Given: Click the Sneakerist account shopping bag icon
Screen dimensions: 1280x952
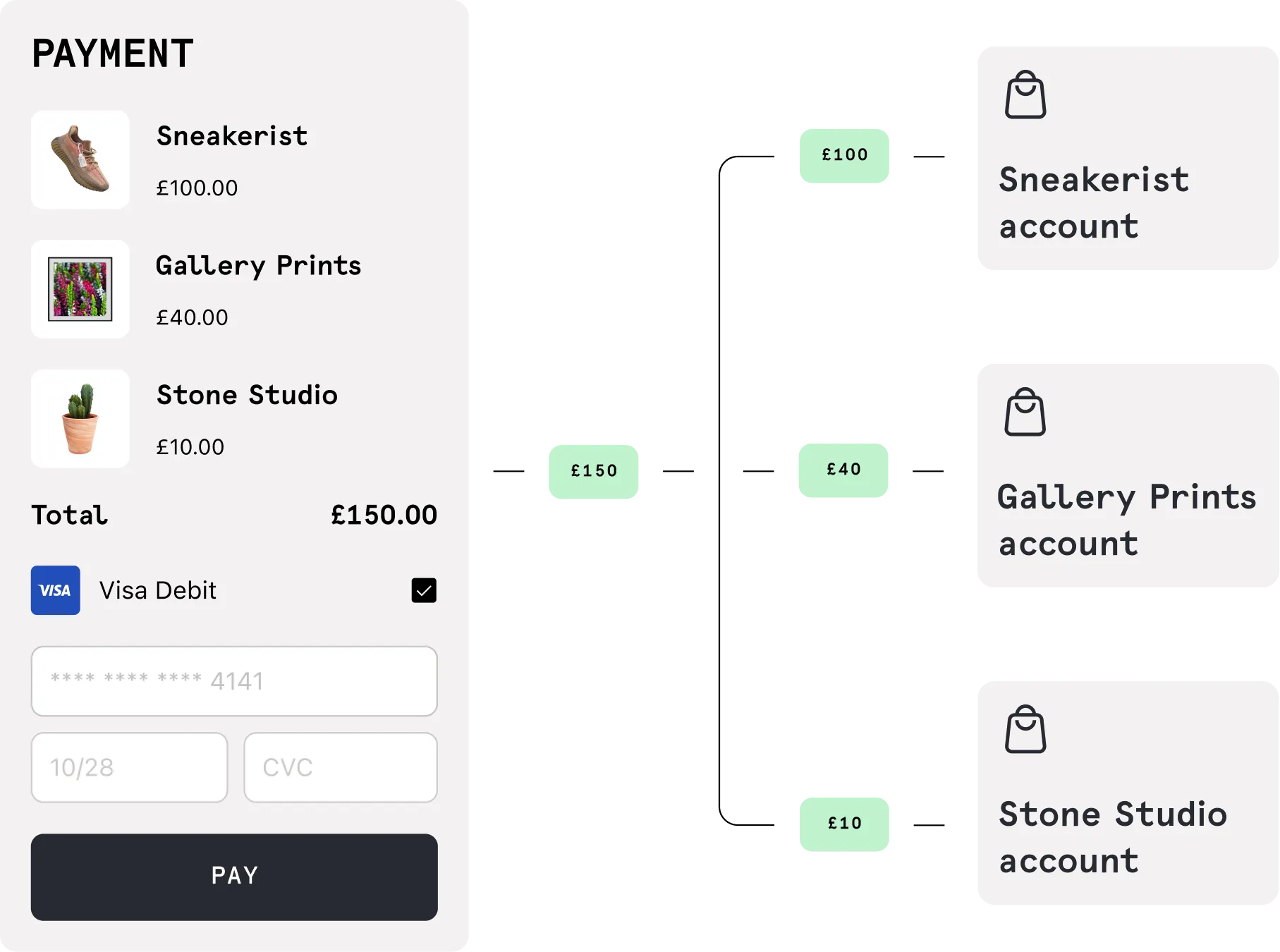Looking at the screenshot, I should (1025, 94).
